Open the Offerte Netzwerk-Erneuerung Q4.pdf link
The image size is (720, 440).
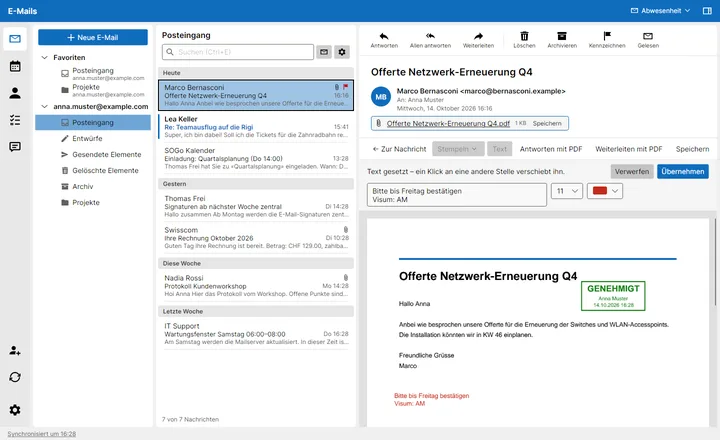pyautogui.click(x=448, y=123)
